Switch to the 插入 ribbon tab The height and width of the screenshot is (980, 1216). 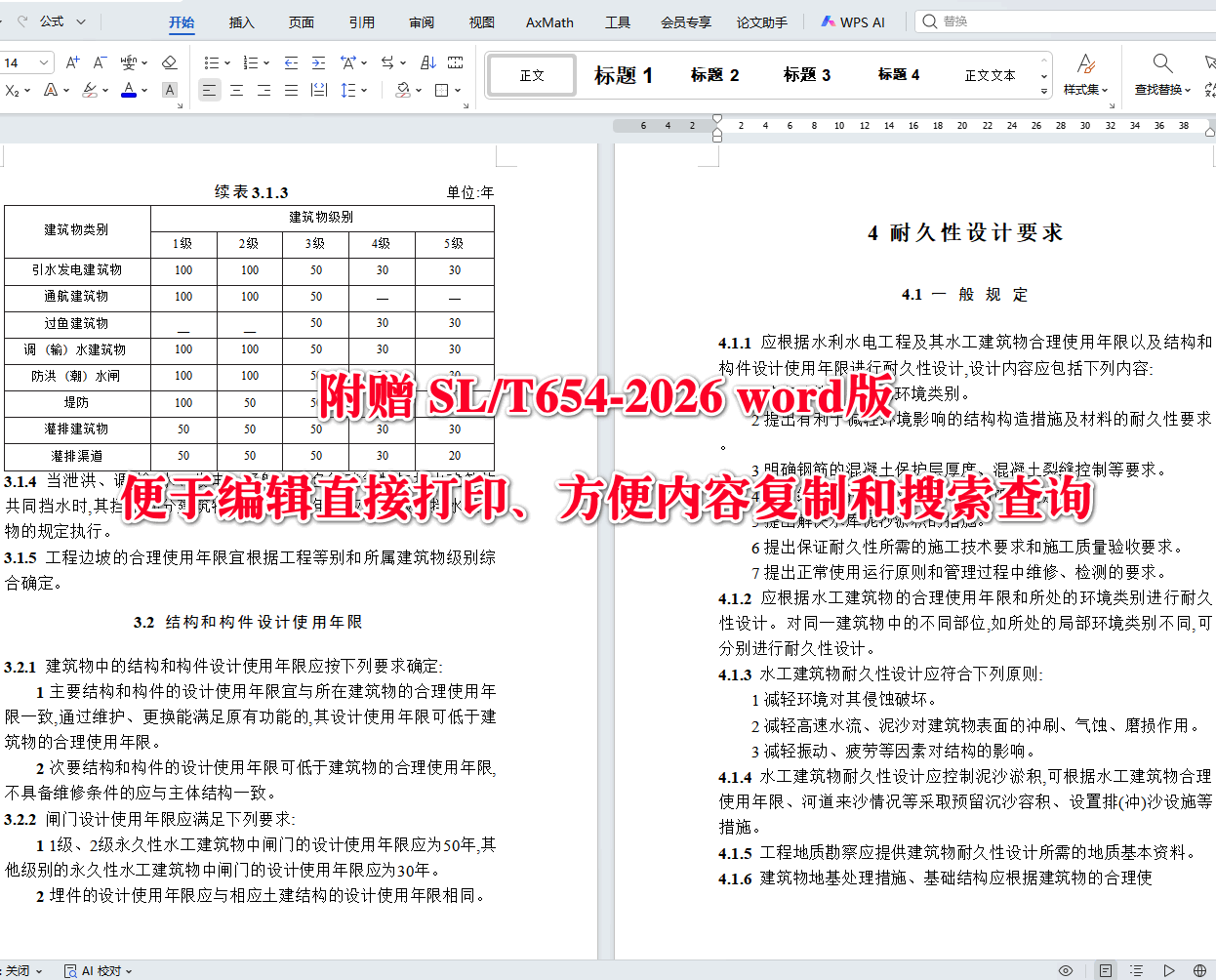point(240,22)
